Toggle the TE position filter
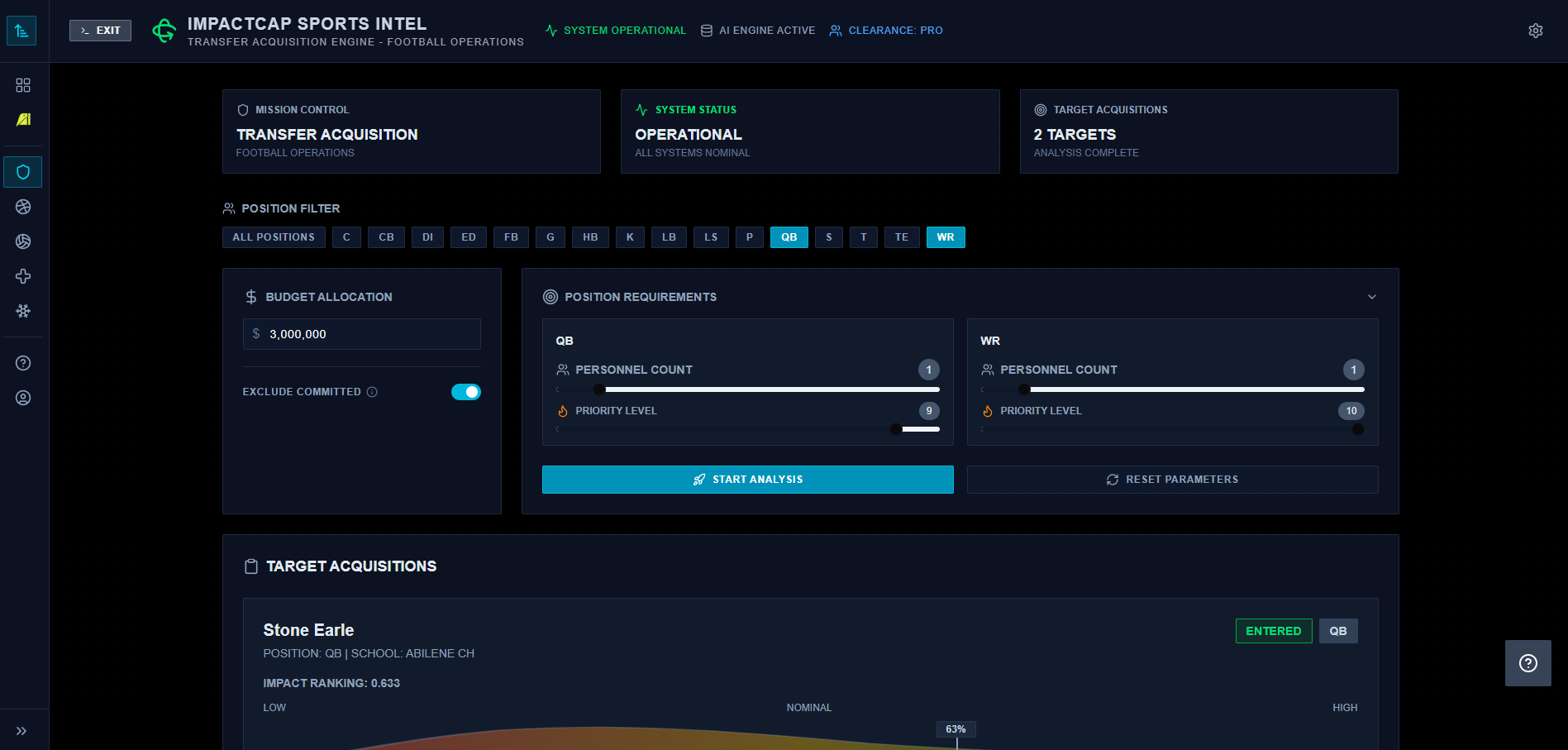Image resolution: width=1568 pixels, height=750 pixels. 902,237
